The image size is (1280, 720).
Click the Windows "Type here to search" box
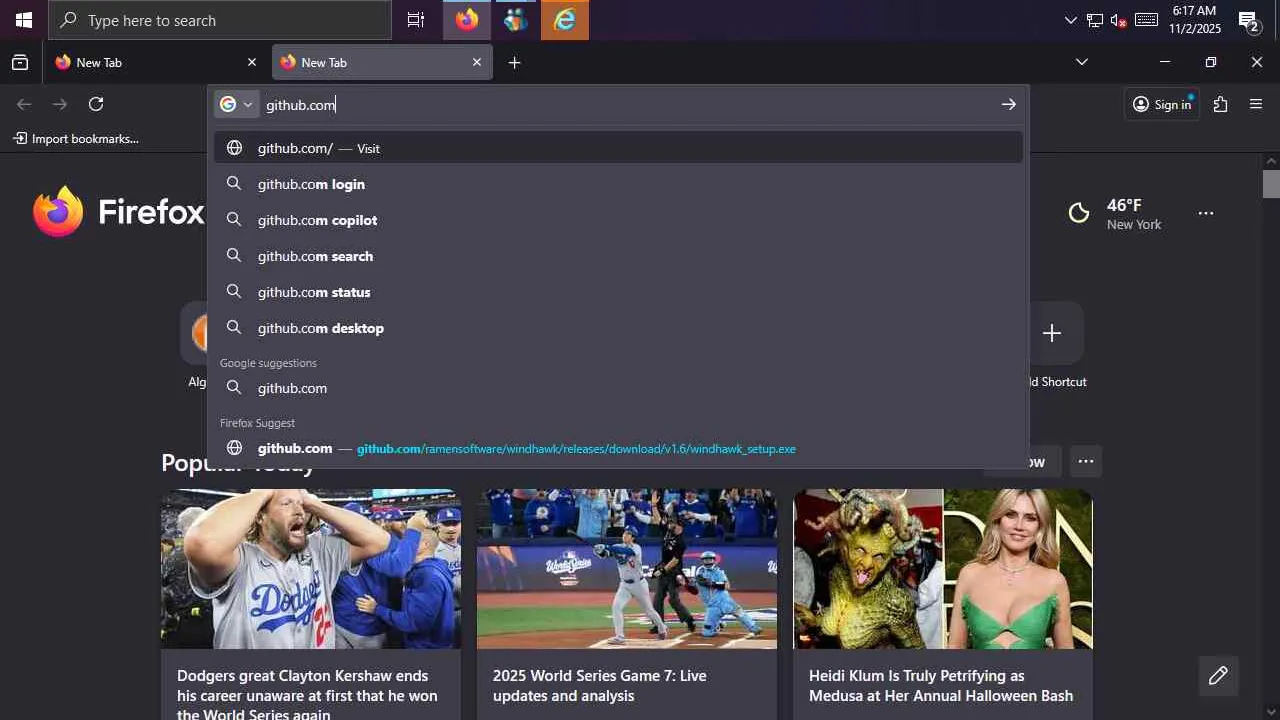pyautogui.click(x=220, y=20)
